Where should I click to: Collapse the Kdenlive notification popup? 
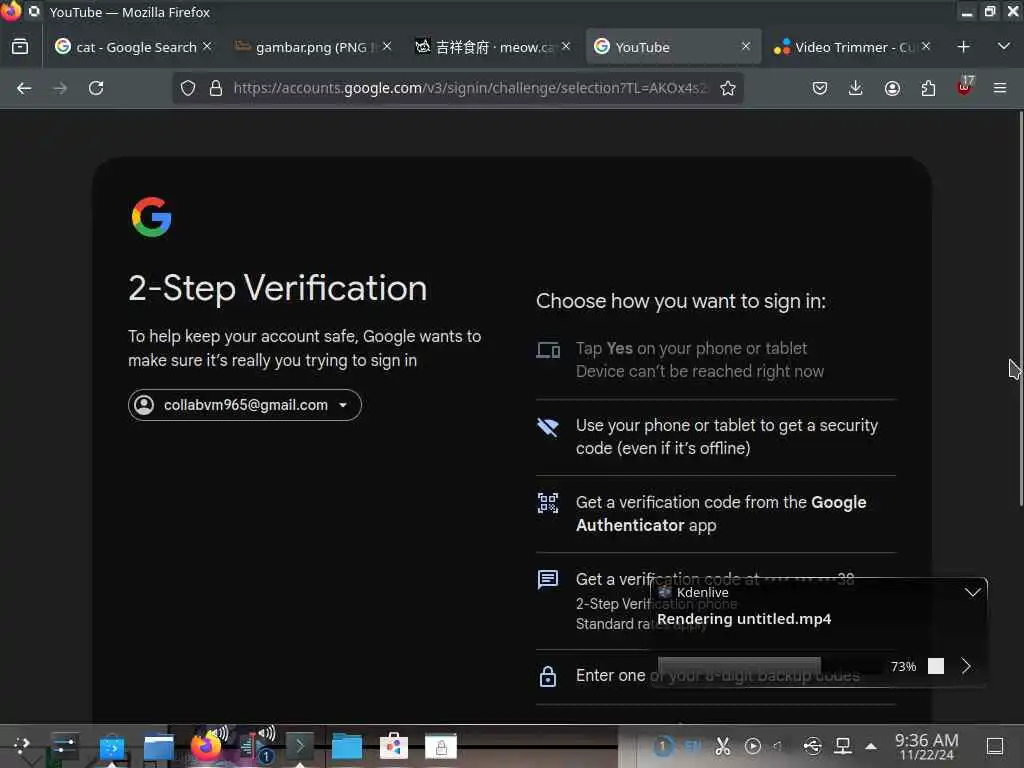click(972, 592)
